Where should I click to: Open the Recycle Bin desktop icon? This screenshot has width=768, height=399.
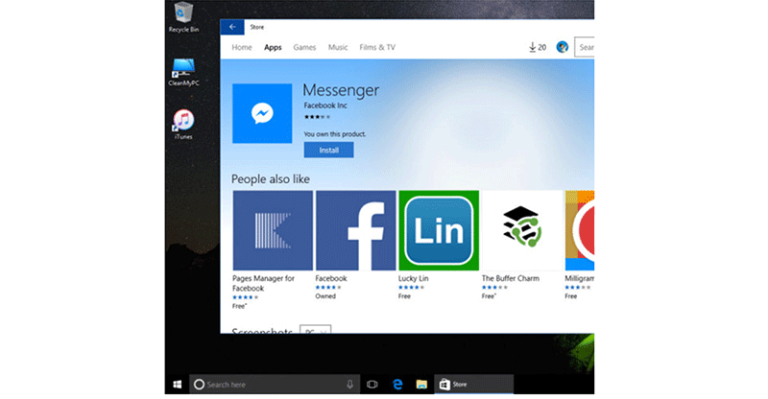(184, 17)
